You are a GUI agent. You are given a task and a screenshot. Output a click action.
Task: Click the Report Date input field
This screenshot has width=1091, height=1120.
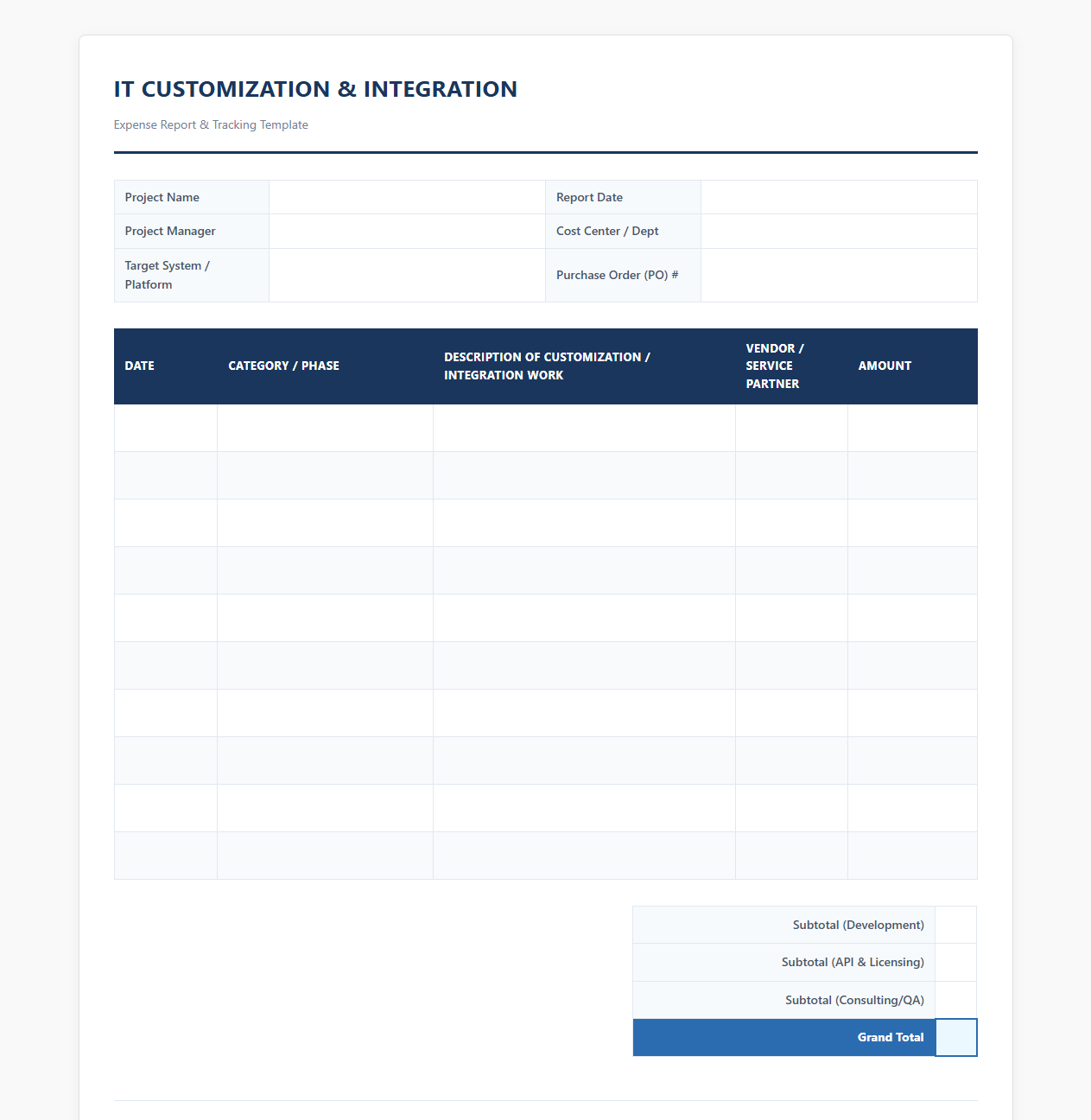pos(839,197)
